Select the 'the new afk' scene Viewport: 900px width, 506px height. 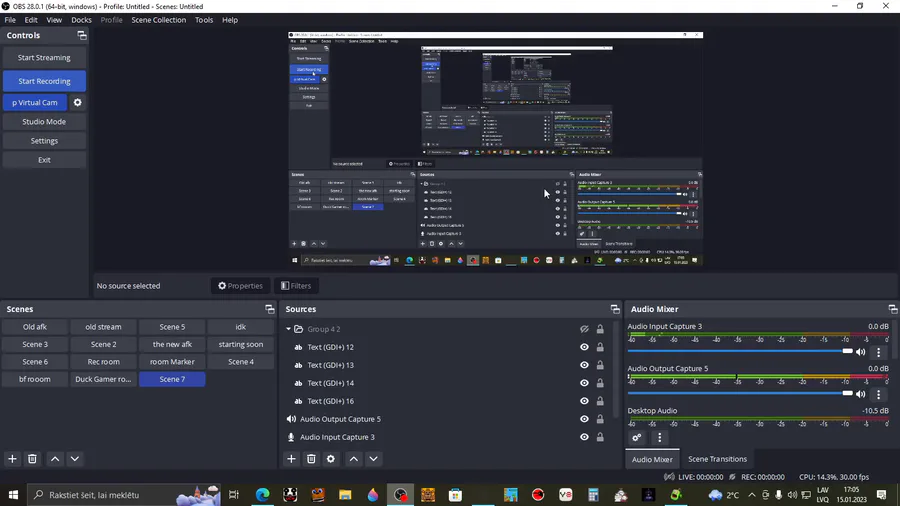click(172, 344)
